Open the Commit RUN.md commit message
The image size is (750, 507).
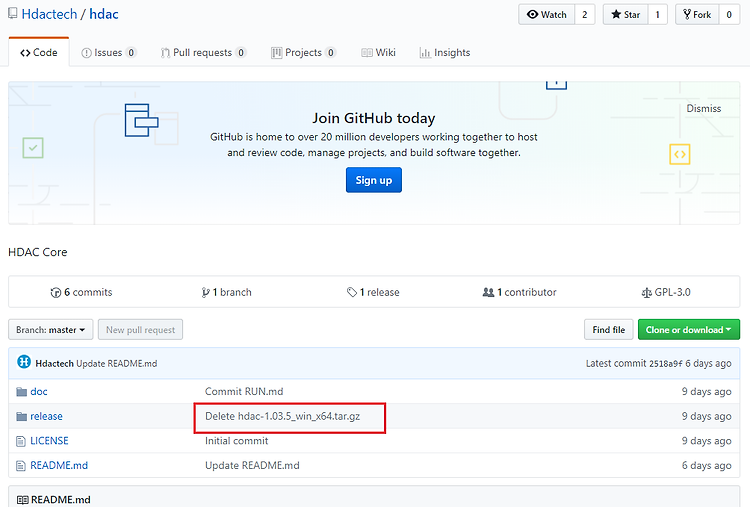coord(244,391)
